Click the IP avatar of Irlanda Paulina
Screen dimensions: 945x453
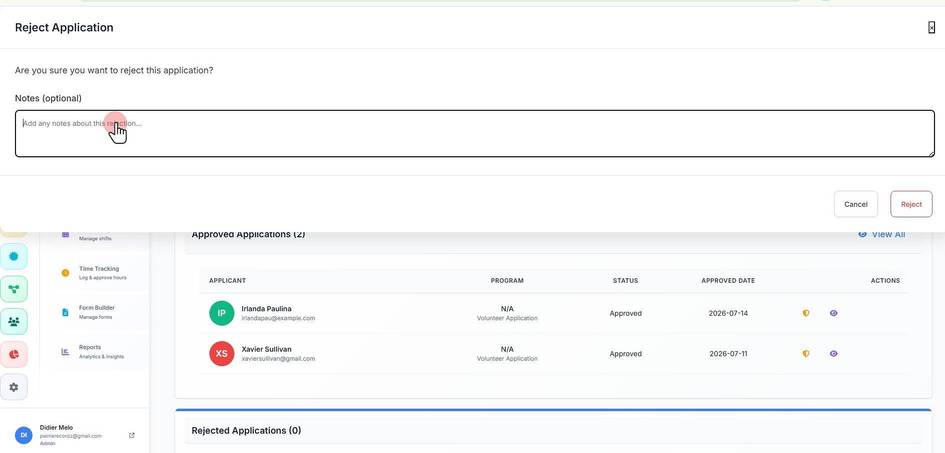(x=221, y=313)
